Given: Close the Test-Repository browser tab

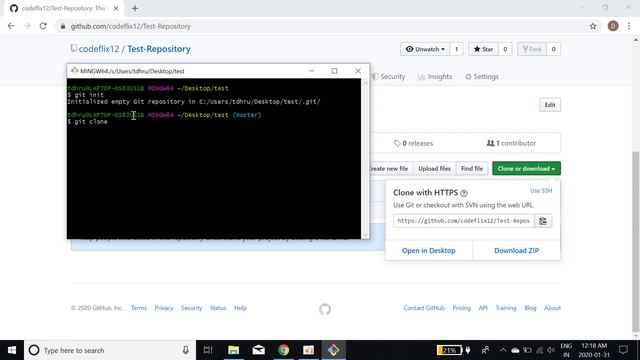Looking at the screenshot, I should point(116,8).
